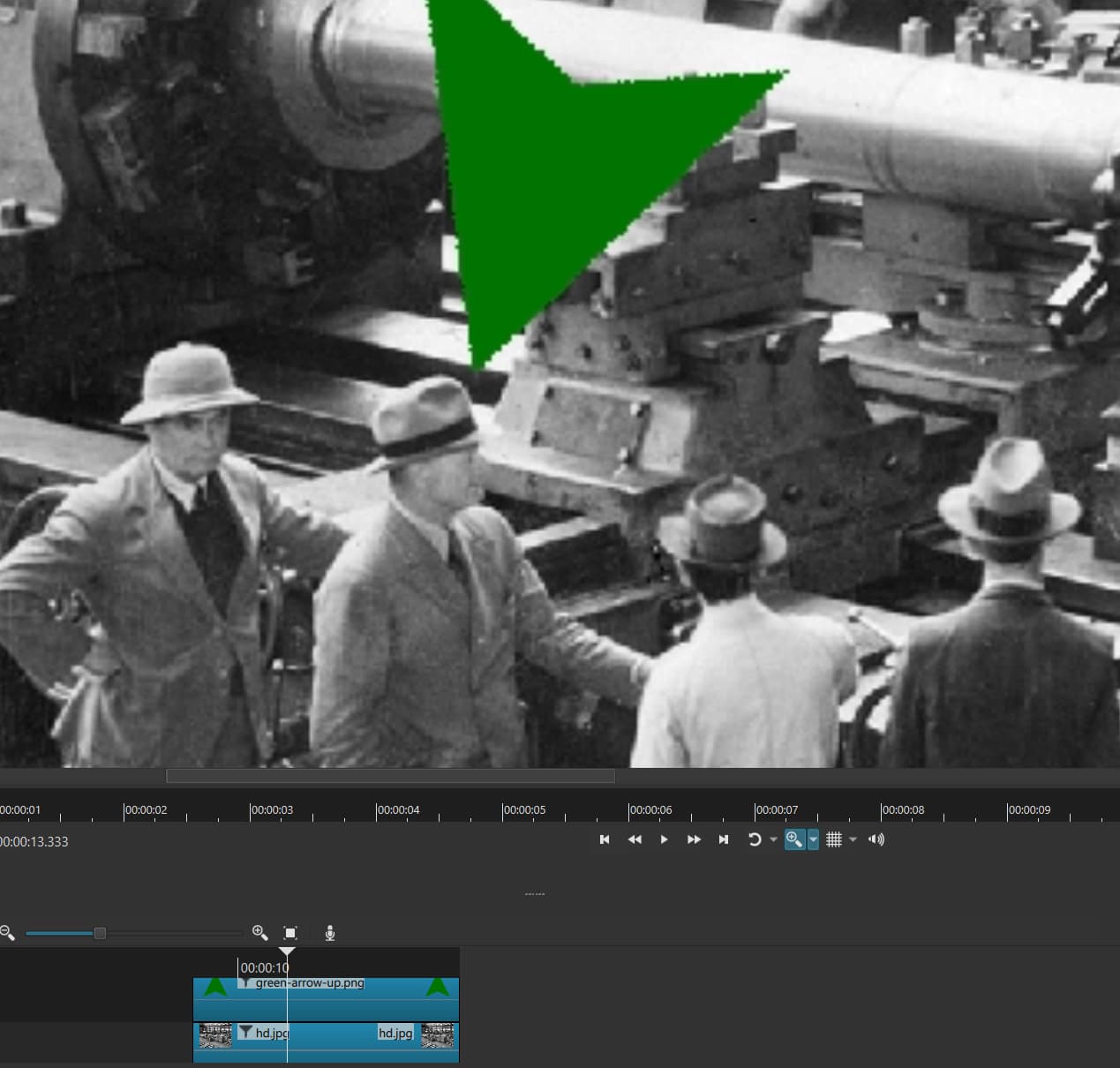Open the volume control

(x=876, y=839)
